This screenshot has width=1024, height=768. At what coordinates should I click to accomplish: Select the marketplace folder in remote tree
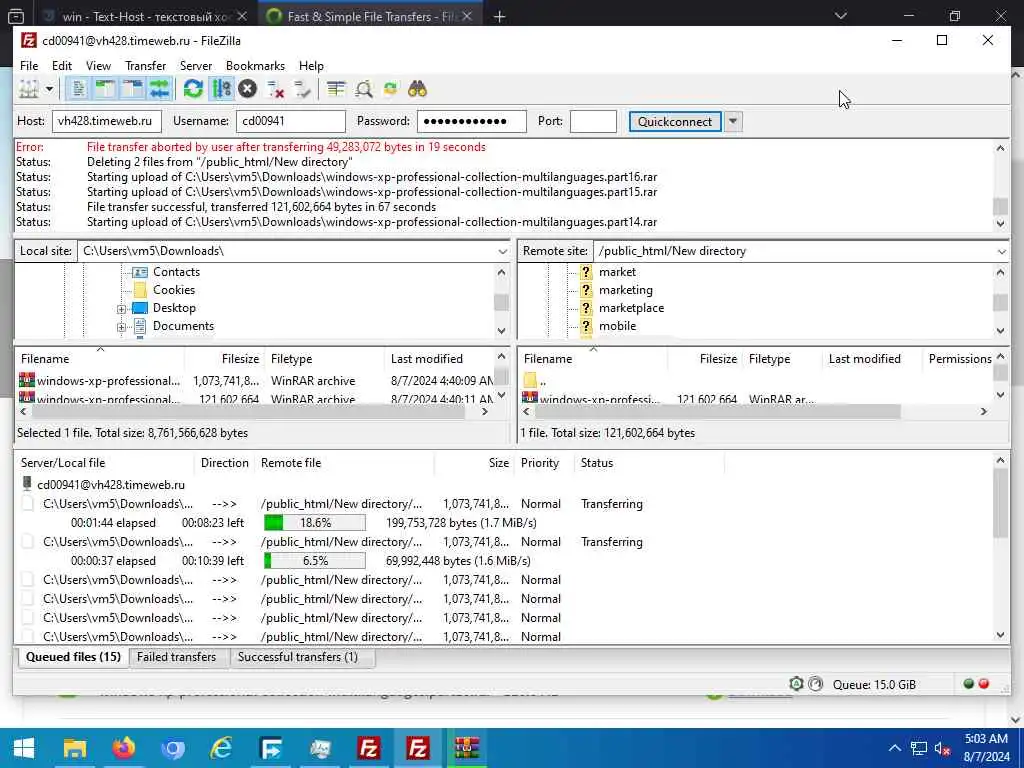click(631, 308)
